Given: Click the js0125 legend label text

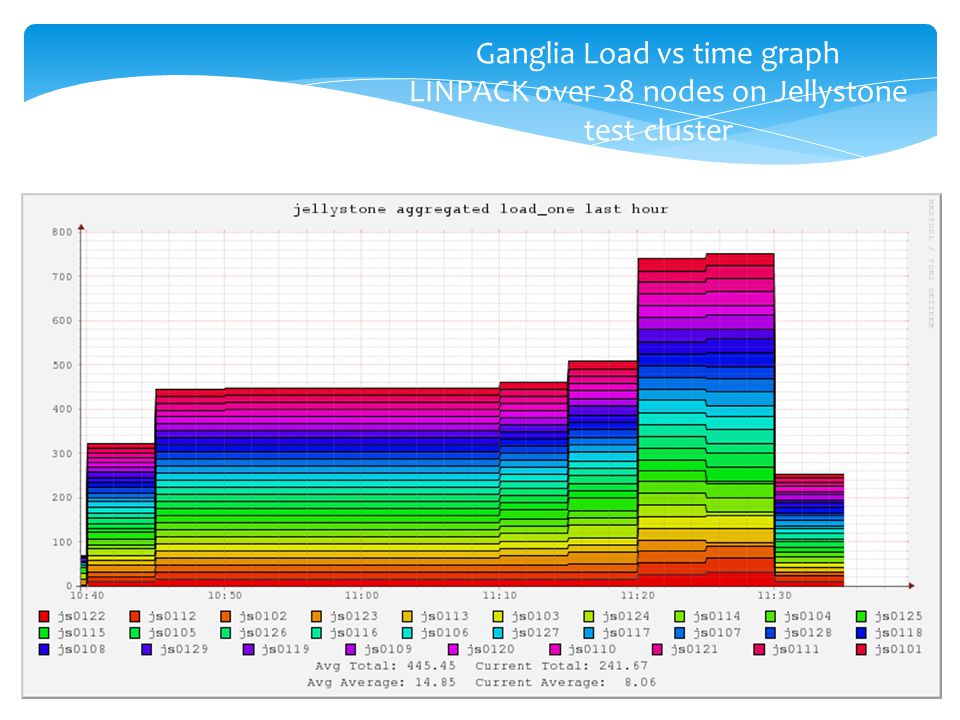Looking at the screenshot, I should pos(898,616).
